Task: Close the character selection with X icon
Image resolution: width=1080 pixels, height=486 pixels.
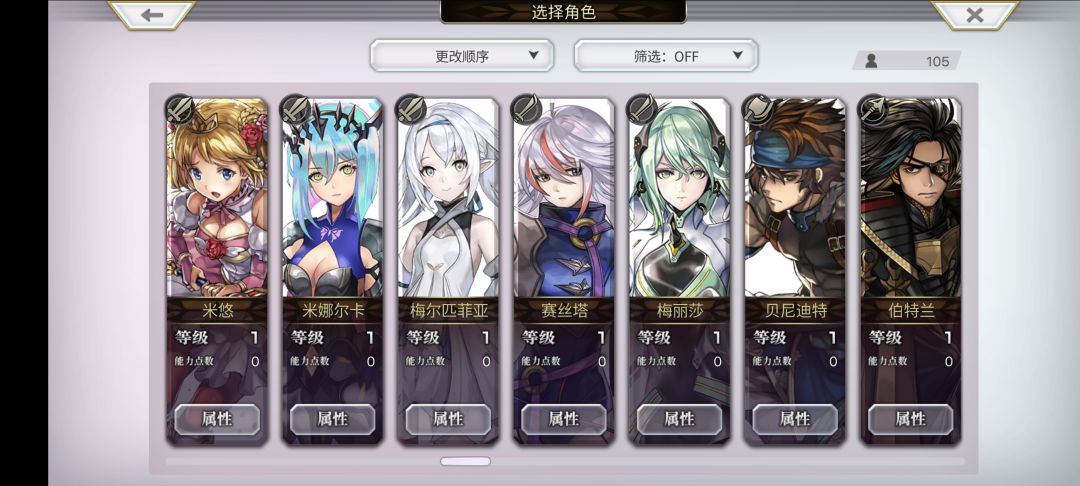Action: [x=975, y=14]
